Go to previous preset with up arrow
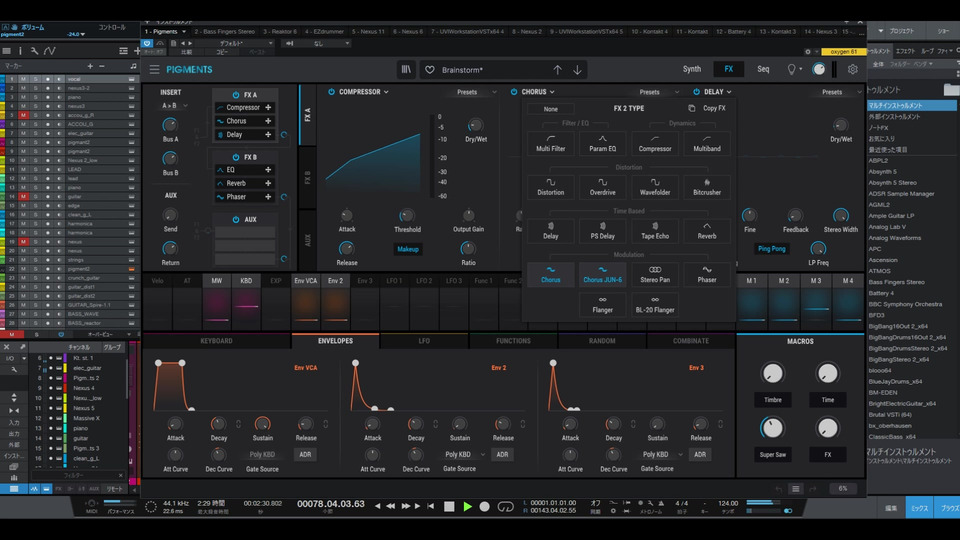Screen dimensions: 960x540 [x=557, y=70]
